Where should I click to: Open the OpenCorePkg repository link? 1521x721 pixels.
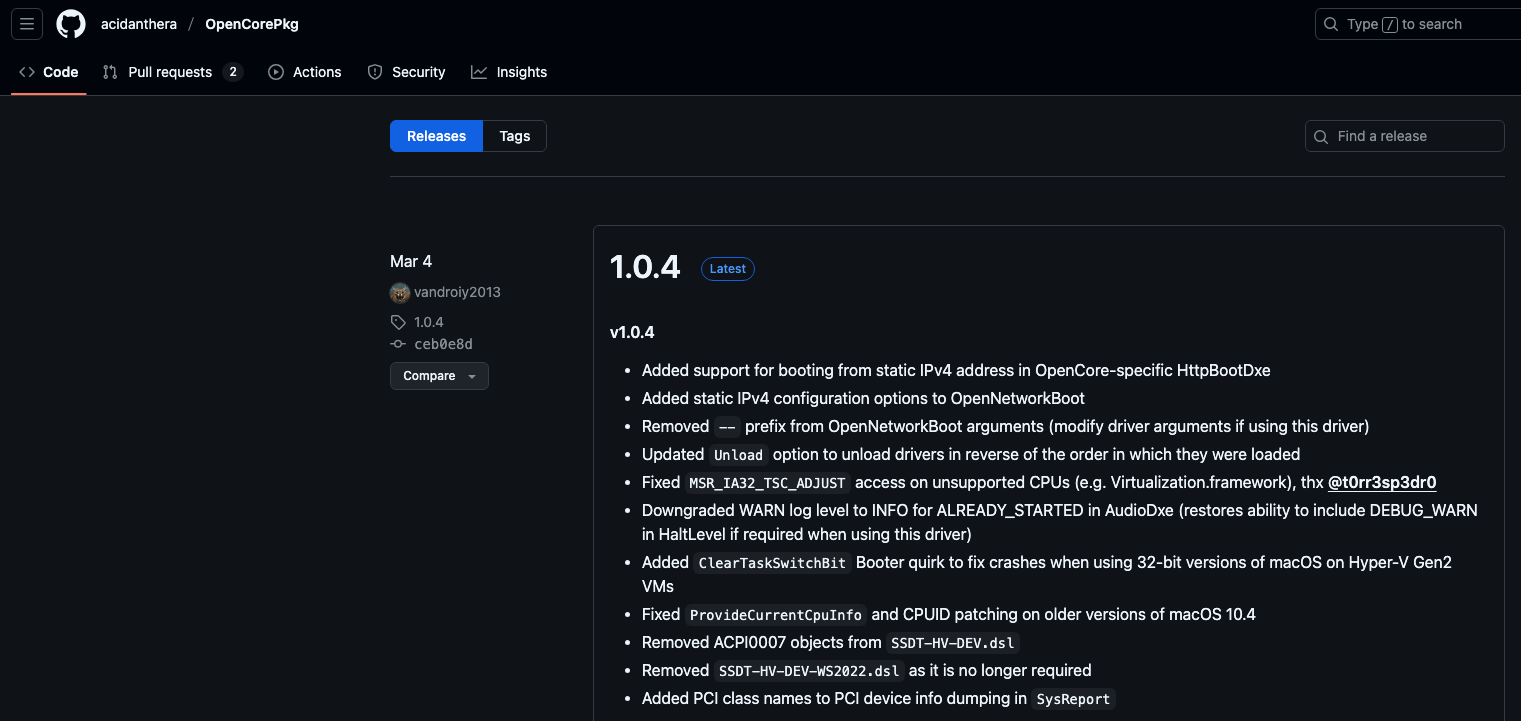[x=252, y=24]
